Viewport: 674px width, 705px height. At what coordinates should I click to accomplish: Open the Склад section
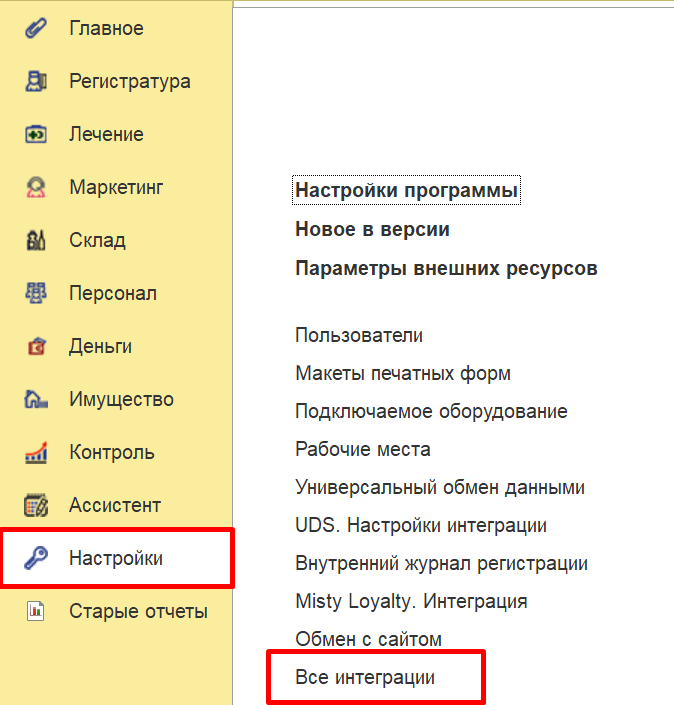97,241
